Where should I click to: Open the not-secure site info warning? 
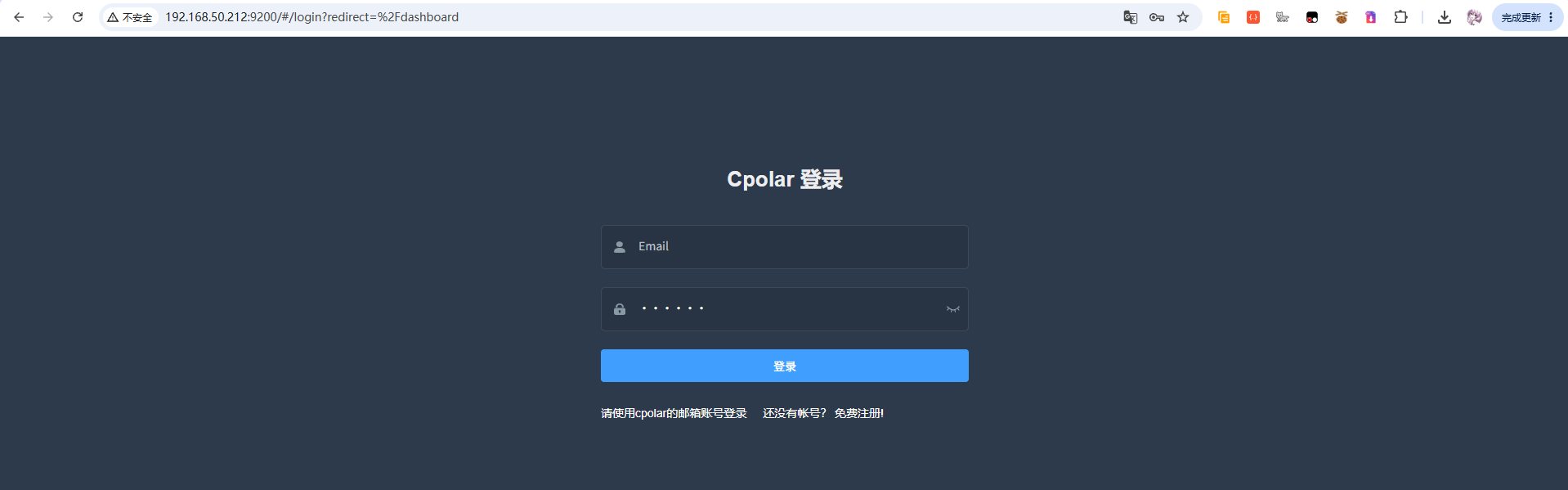[x=130, y=17]
